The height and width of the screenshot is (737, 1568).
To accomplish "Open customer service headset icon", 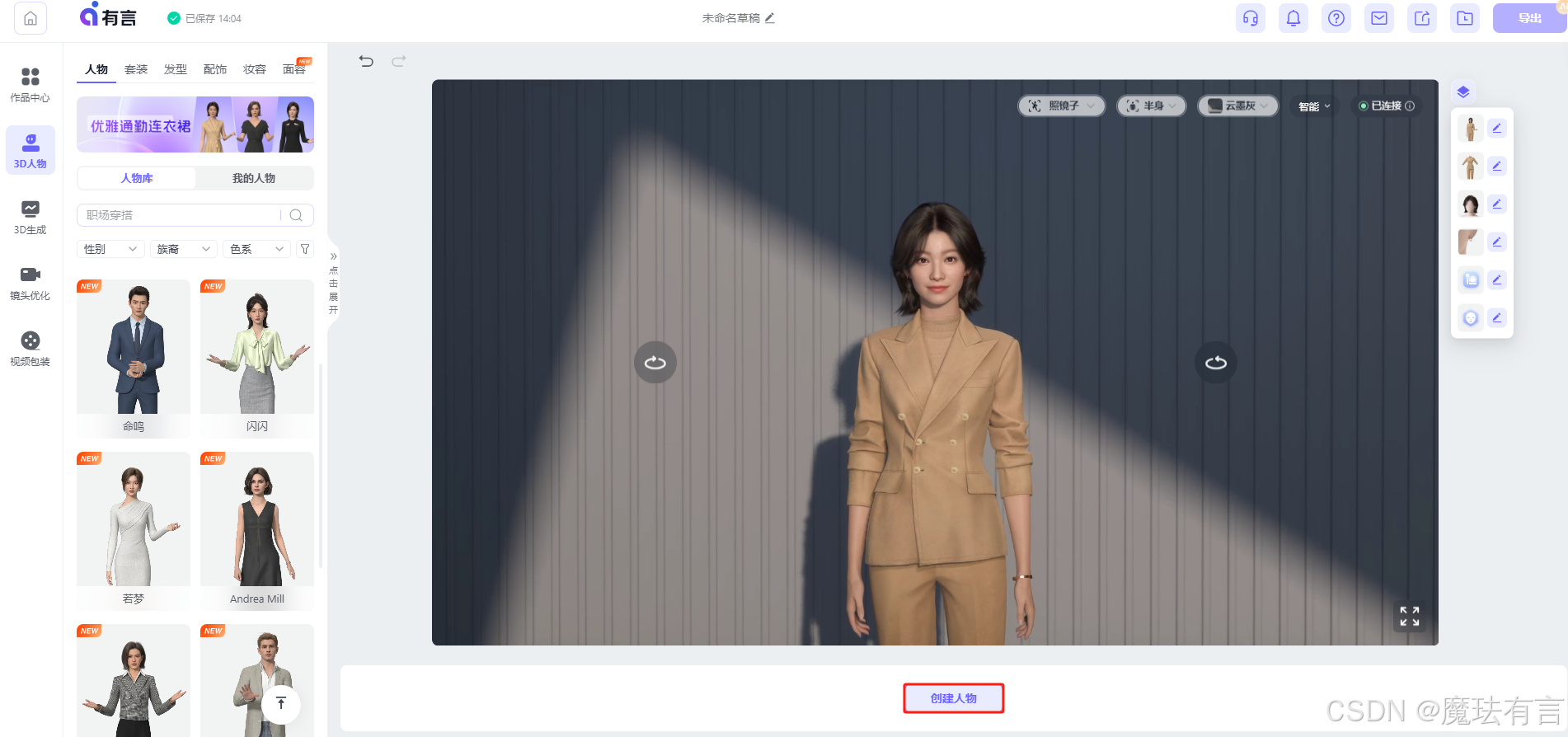I will 1251,18.
